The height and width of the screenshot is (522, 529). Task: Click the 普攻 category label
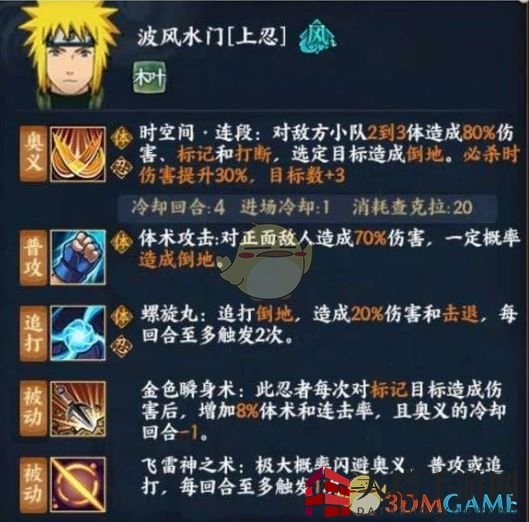coord(33,258)
